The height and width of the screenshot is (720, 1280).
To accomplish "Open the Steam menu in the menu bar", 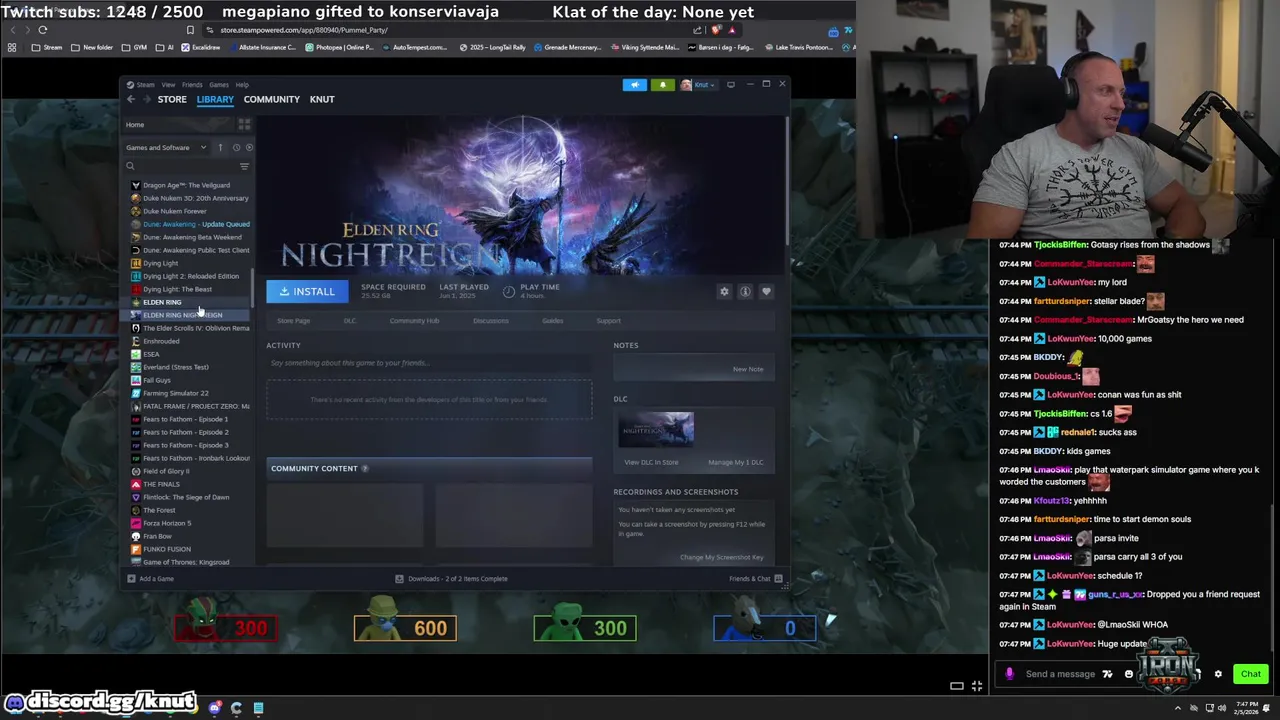I will (146, 85).
